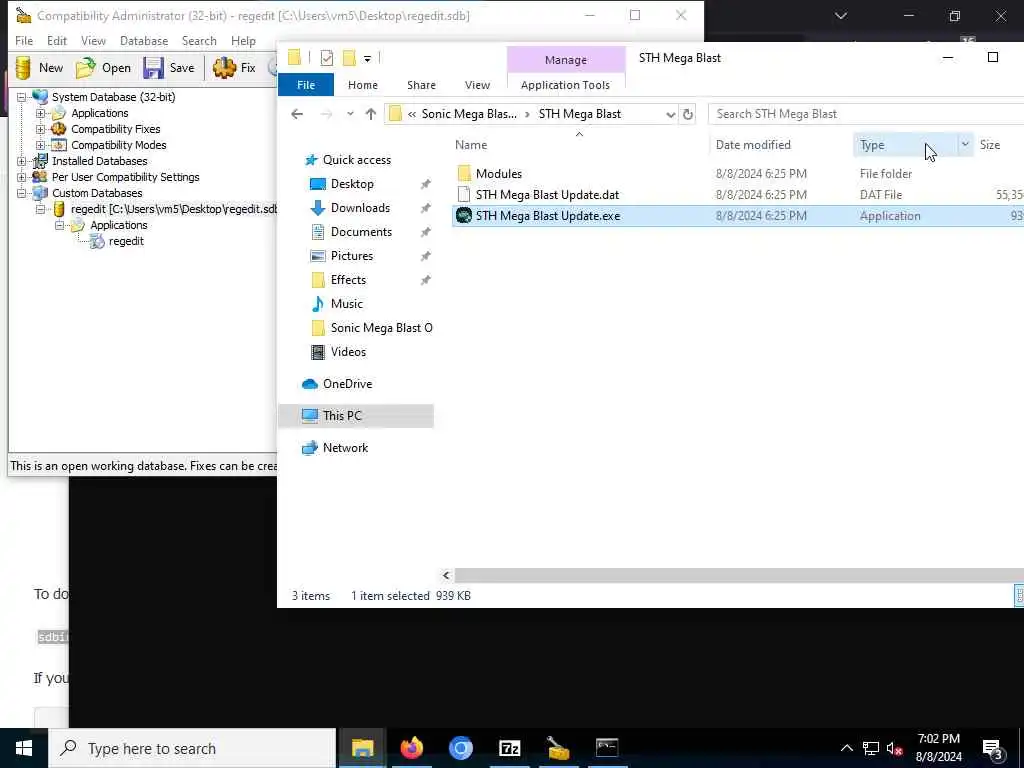Select the Modules folder
This screenshot has height=768, width=1024.
pos(498,174)
